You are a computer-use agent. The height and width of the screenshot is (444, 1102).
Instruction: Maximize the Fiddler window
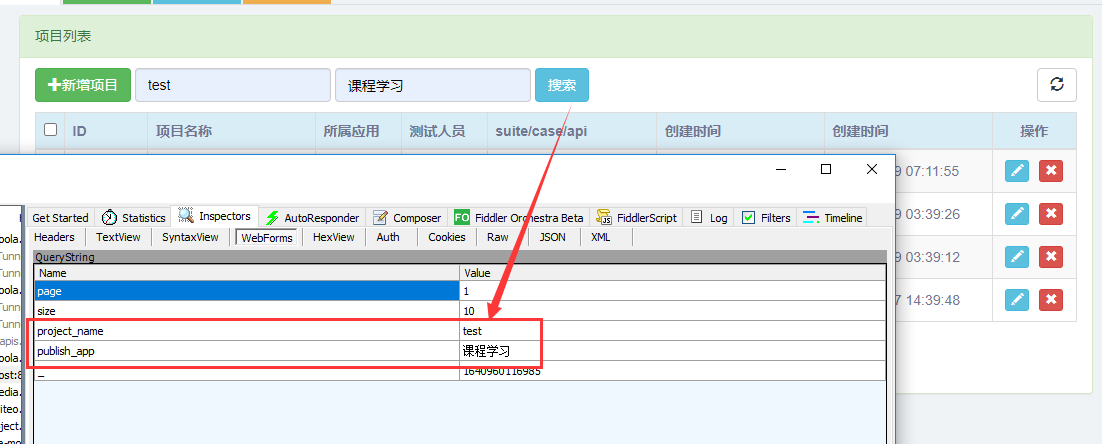pos(826,169)
